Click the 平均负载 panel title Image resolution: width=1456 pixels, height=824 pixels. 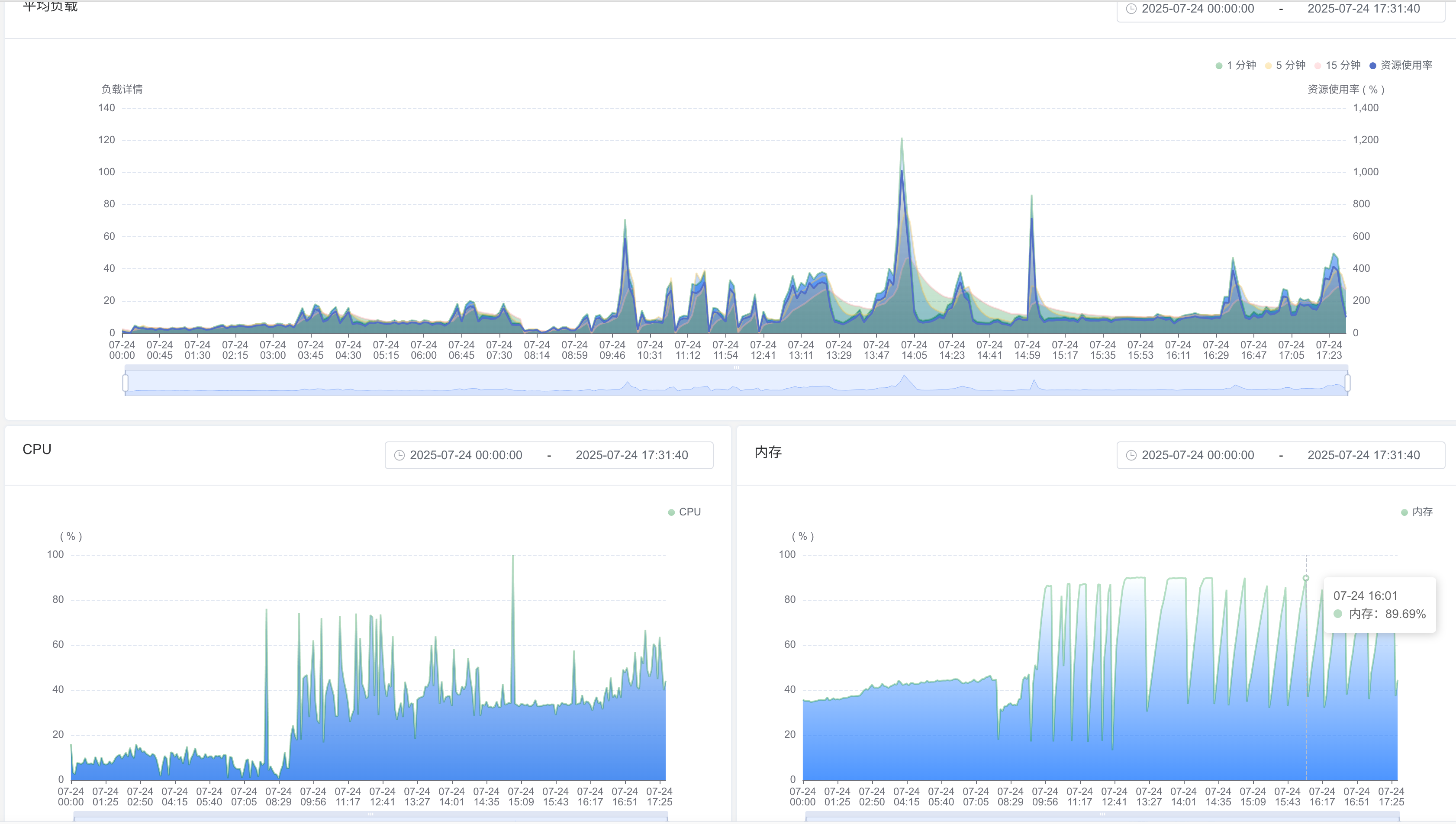(x=50, y=6)
